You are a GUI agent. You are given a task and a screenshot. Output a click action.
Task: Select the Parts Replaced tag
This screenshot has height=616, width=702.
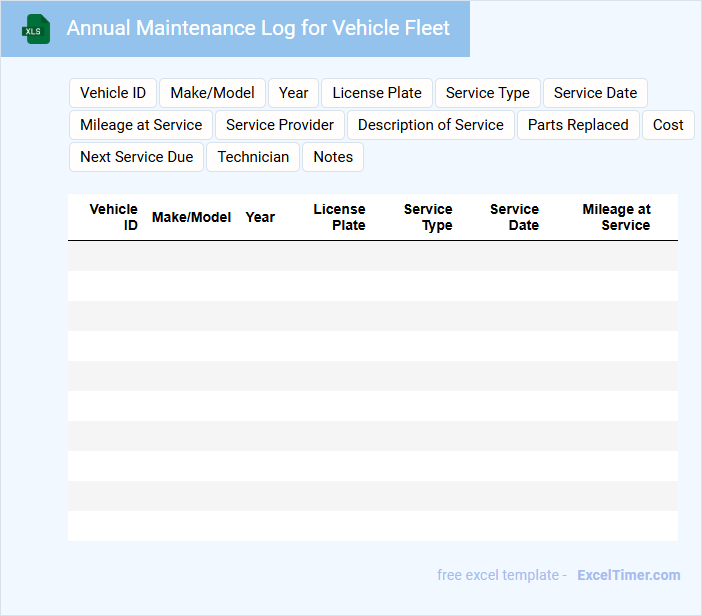pos(578,125)
